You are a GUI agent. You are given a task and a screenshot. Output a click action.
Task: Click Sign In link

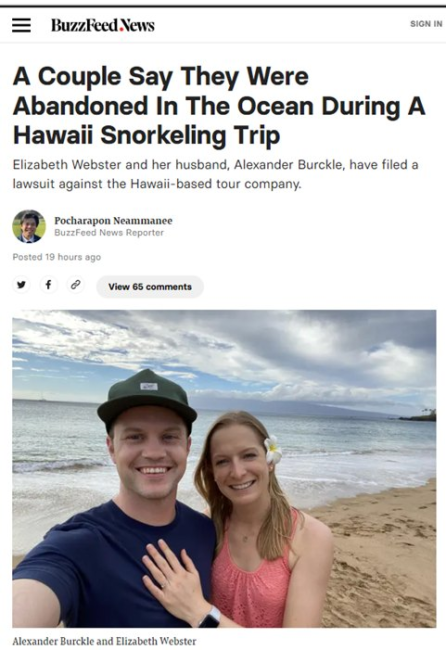pyautogui.click(x=426, y=24)
